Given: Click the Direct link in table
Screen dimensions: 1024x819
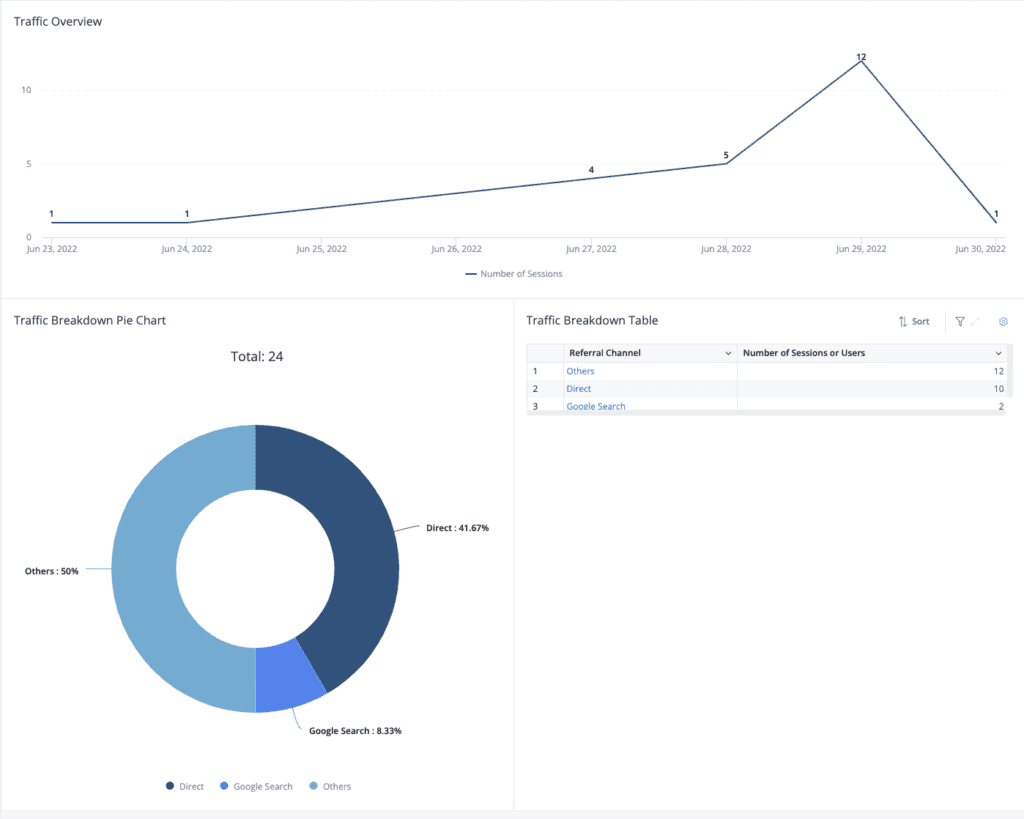Looking at the screenshot, I should 578,389.
